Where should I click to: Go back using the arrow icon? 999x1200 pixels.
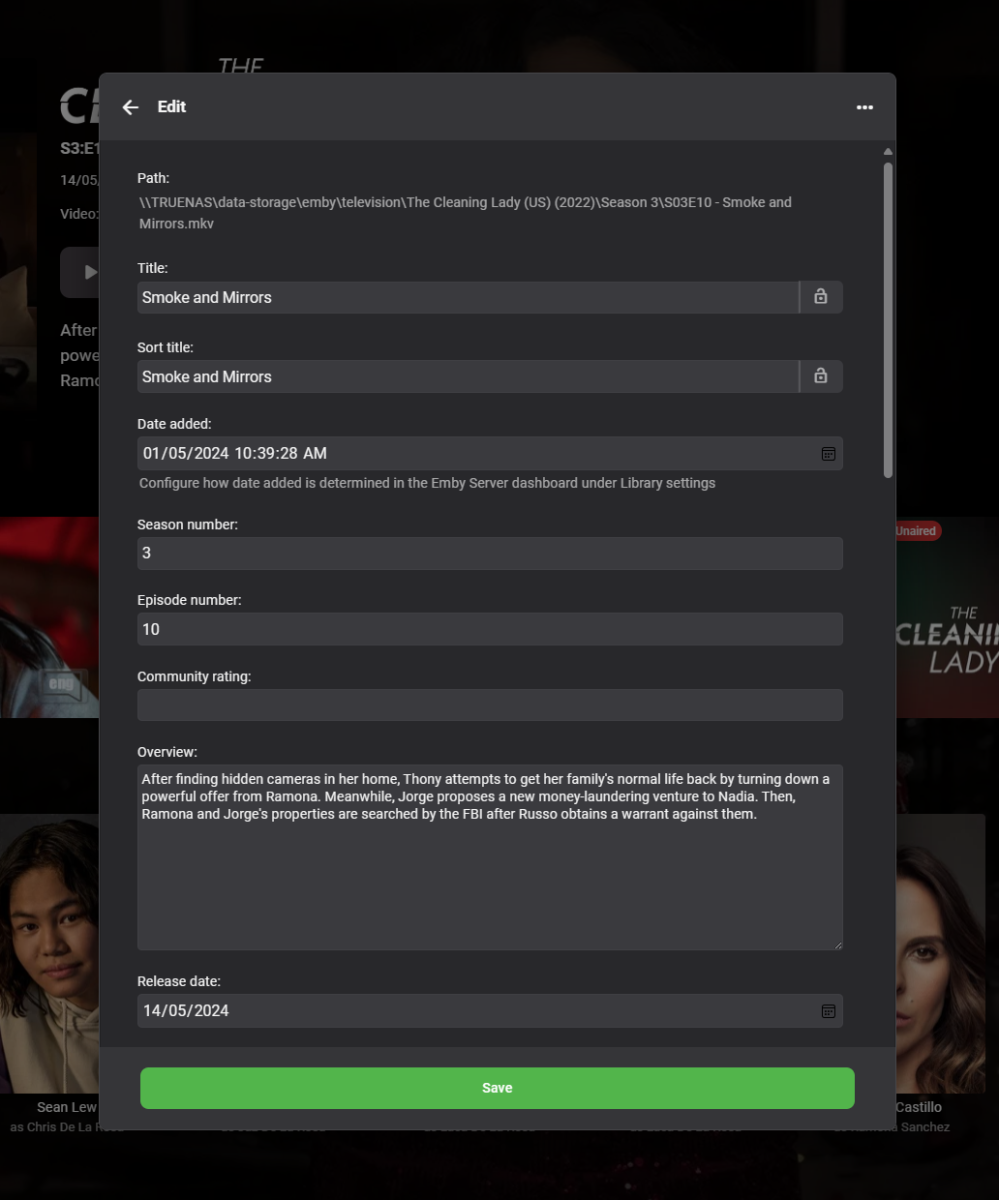pyautogui.click(x=130, y=107)
